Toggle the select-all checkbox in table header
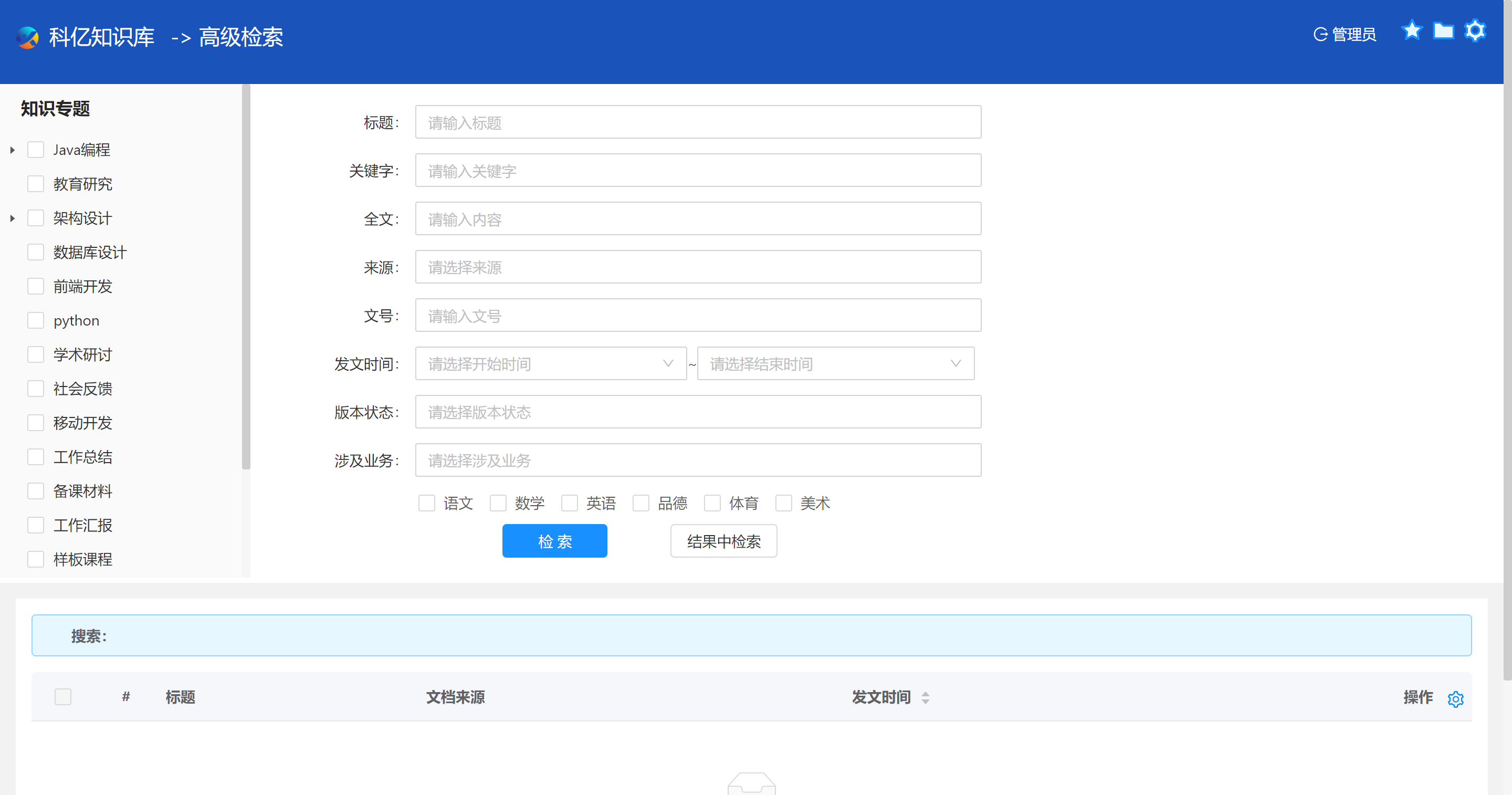The height and width of the screenshot is (795, 1512). click(x=63, y=697)
